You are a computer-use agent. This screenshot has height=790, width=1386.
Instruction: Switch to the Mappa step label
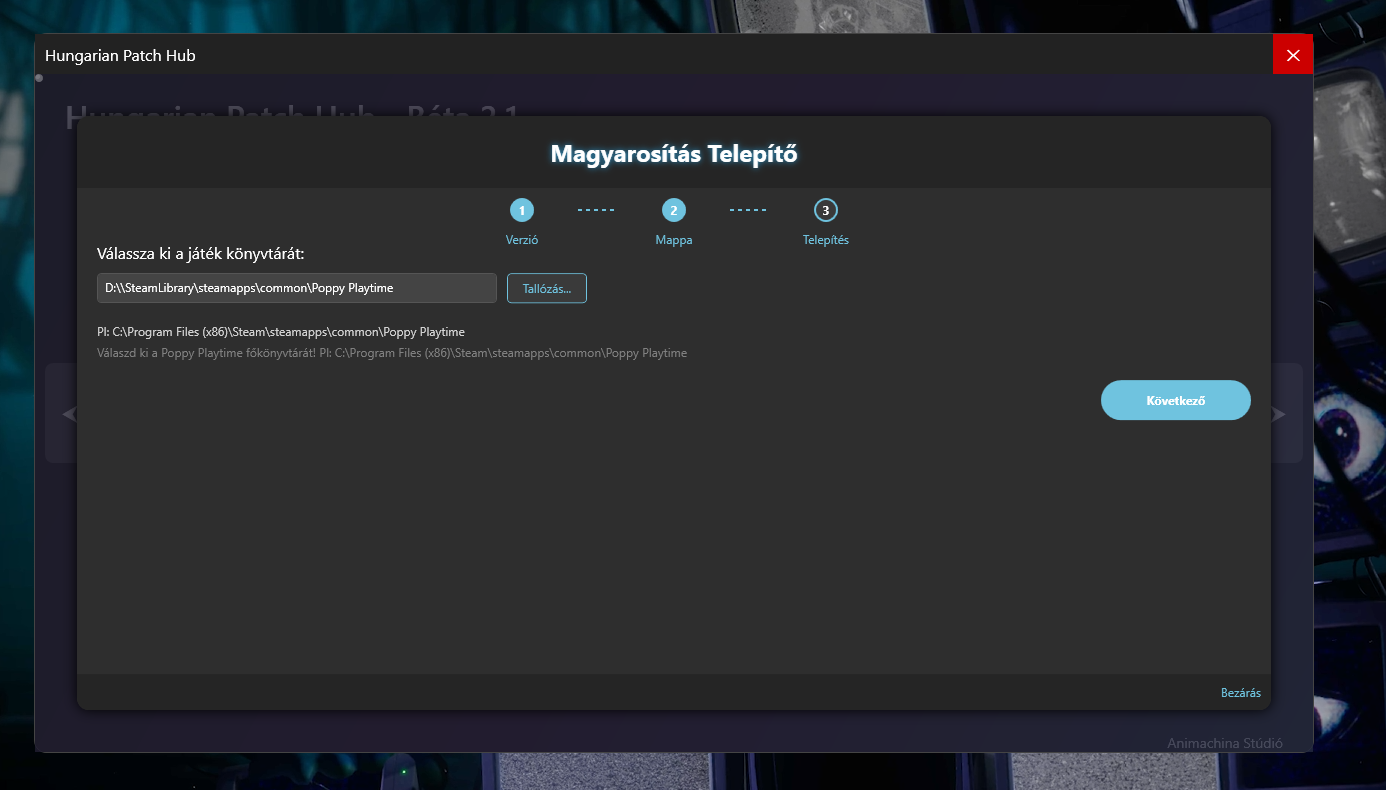coord(674,240)
